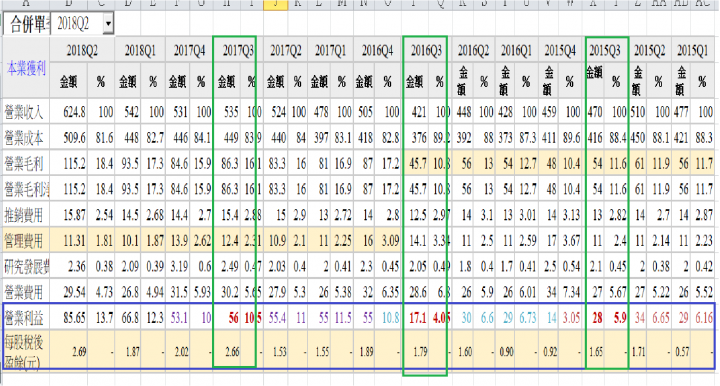Select the 合併單季 label cell
720x386 pixels.
click(27, 24)
